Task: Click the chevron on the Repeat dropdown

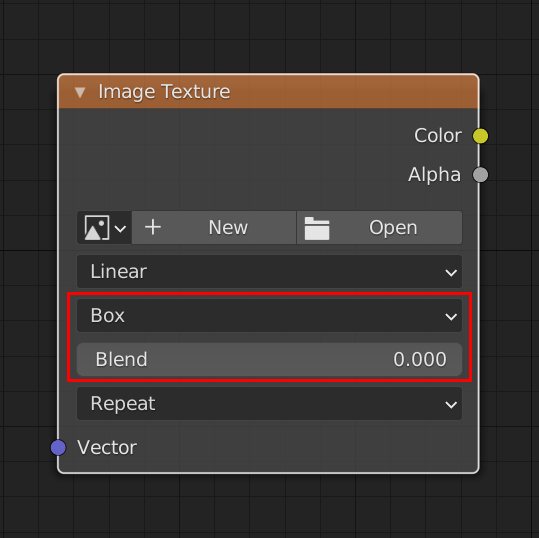Action: (x=451, y=405)
